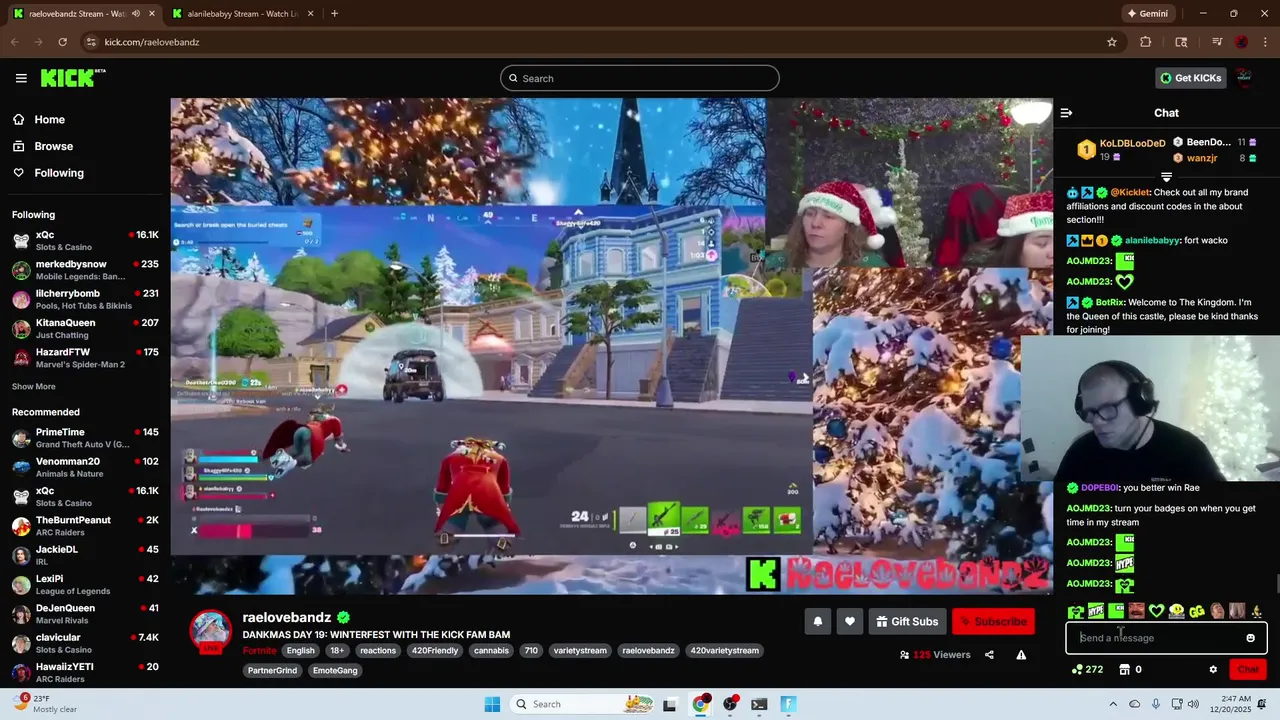The height and width of the screenshot is (720, 1280).
Task: Report stream with warning triangle icon
Action: point(1021,655)
